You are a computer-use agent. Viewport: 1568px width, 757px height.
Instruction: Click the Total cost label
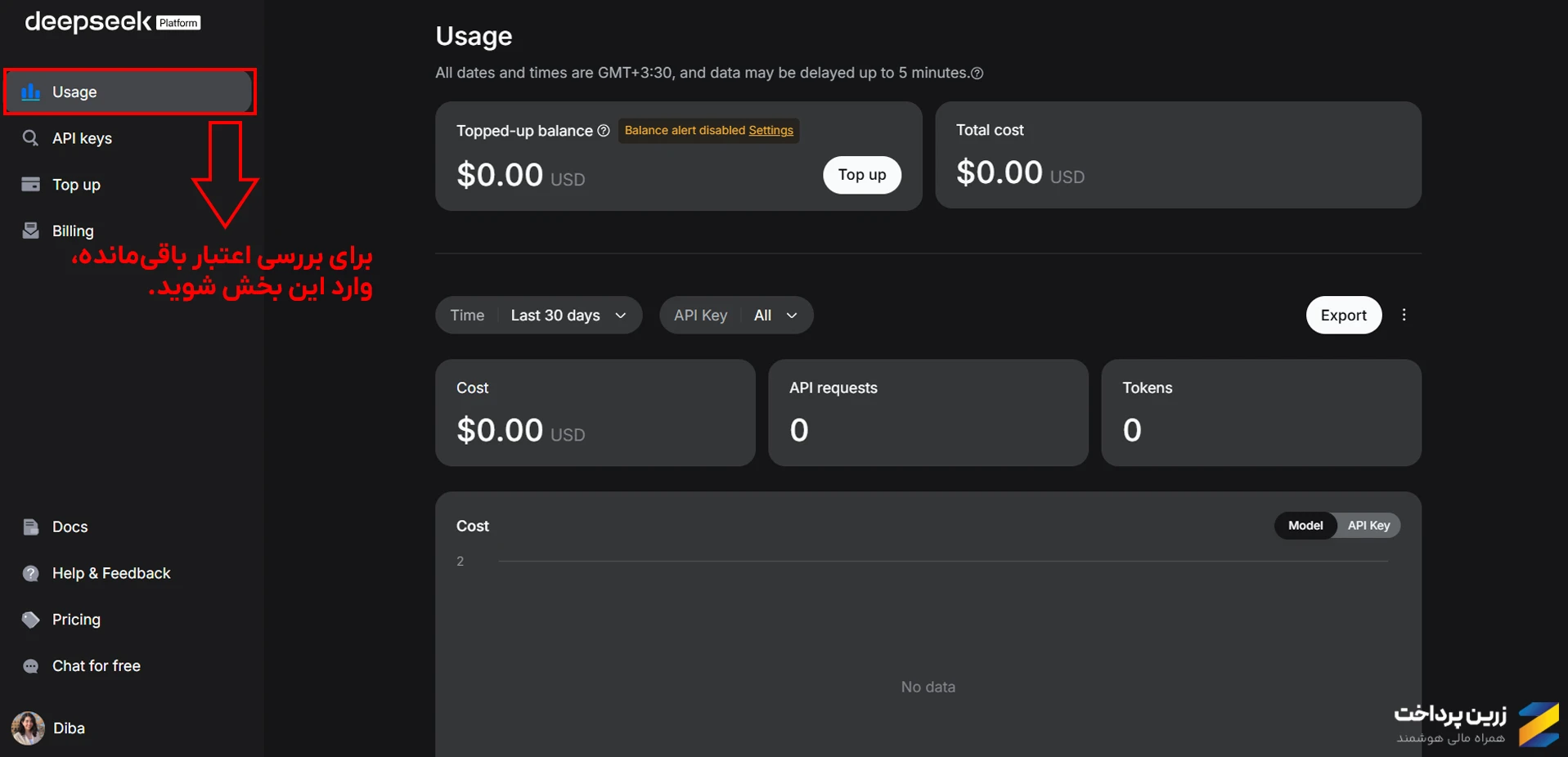coord(990,130)
